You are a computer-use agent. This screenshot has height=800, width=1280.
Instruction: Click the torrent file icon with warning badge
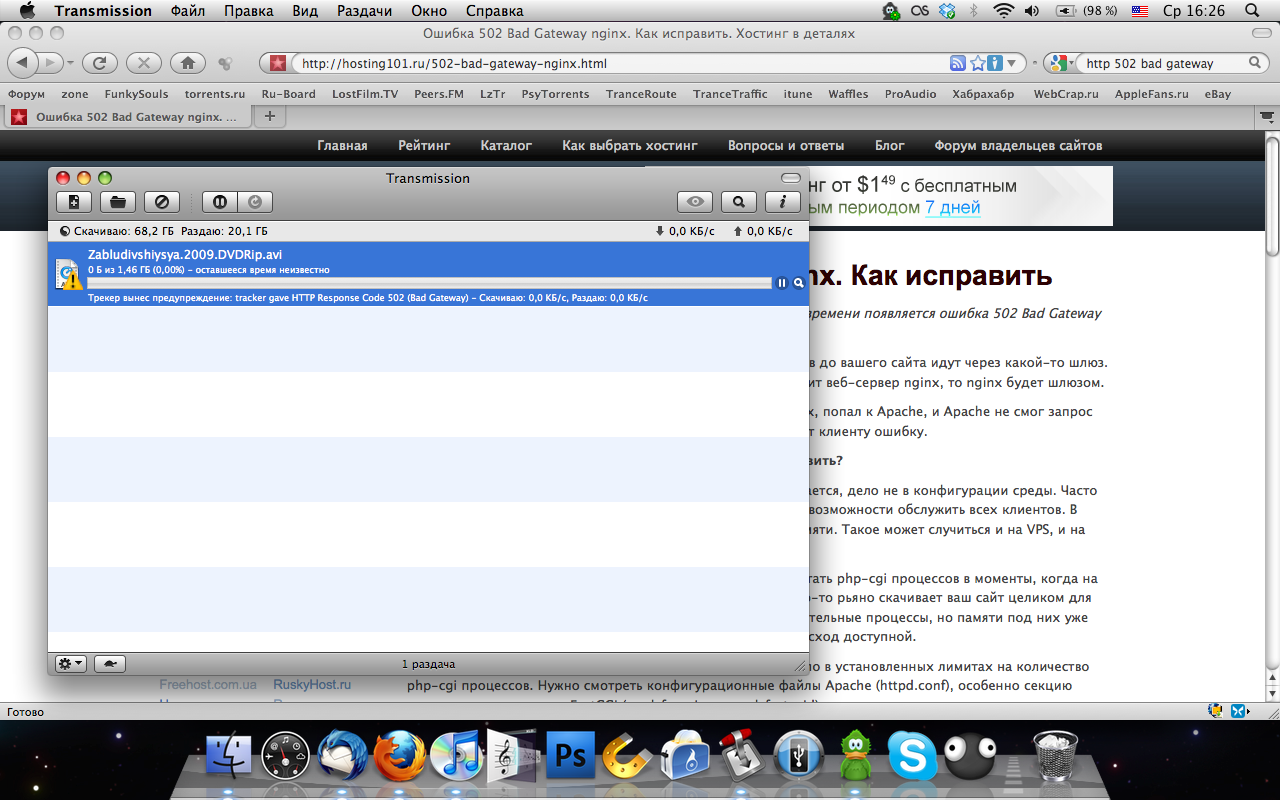coord(68,274)
